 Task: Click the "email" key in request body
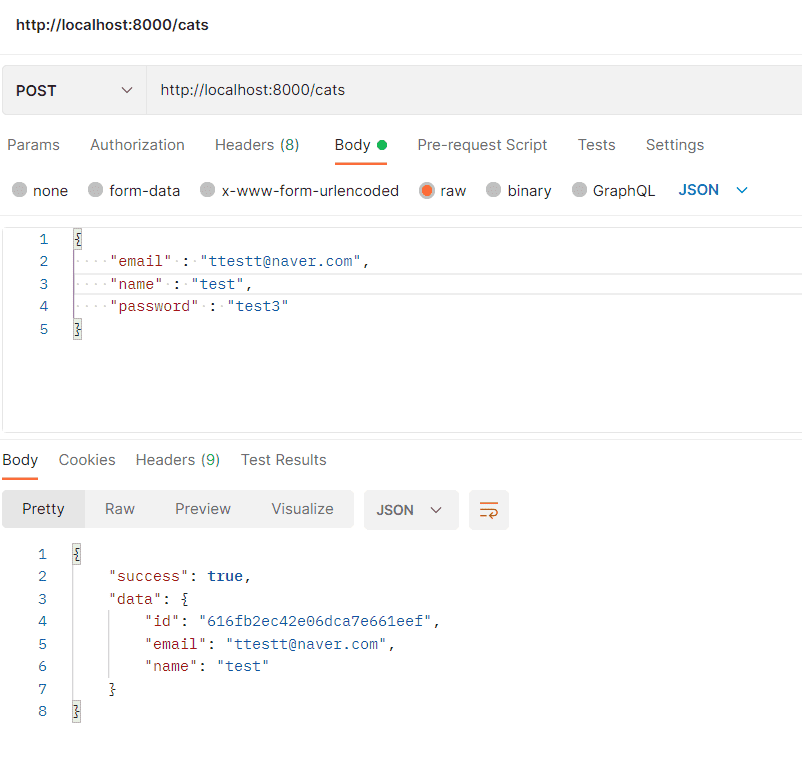click(141, 261)
